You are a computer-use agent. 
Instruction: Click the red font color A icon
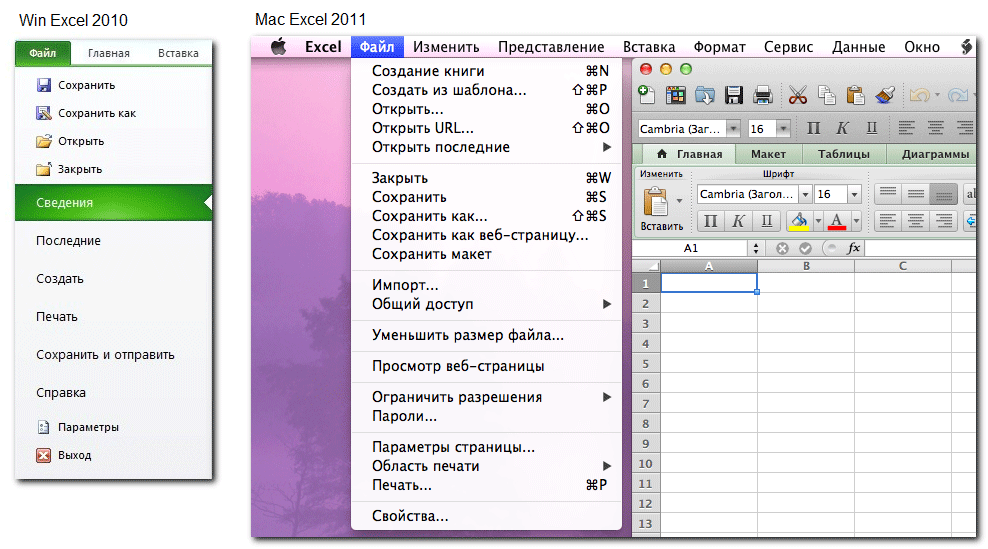pyautogui.click(x=837, y=221)
